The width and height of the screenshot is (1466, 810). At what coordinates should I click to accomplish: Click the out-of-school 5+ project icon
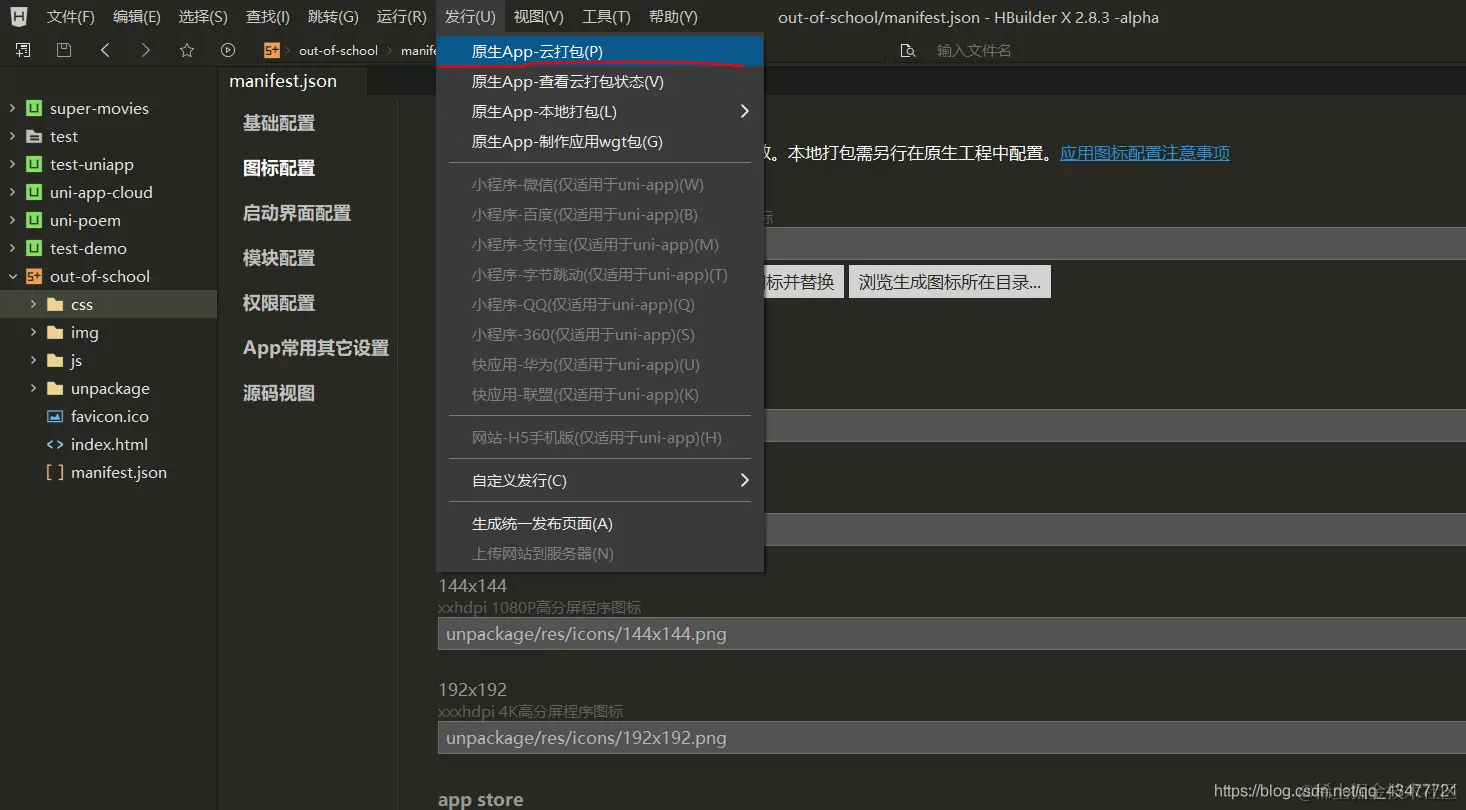click(35, 276)
